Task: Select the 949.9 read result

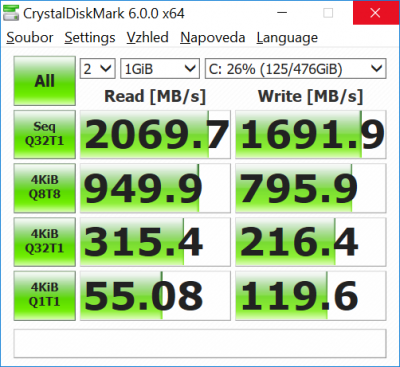Action: pyautogui.click(x=155, y=188)
